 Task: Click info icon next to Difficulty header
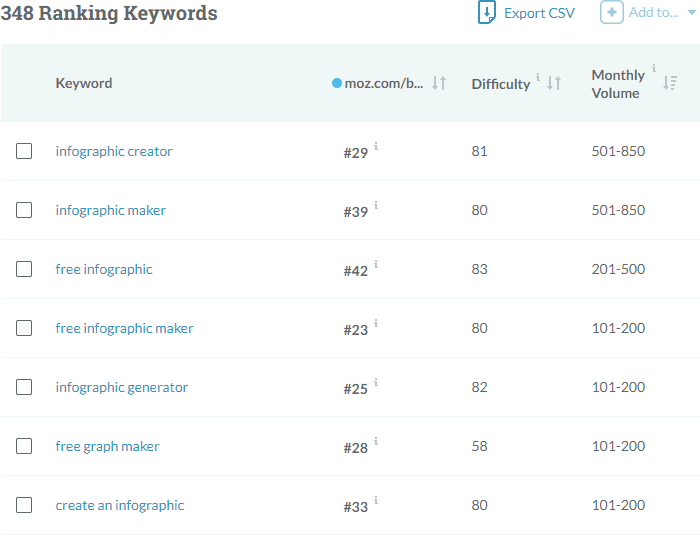point(538,77)
